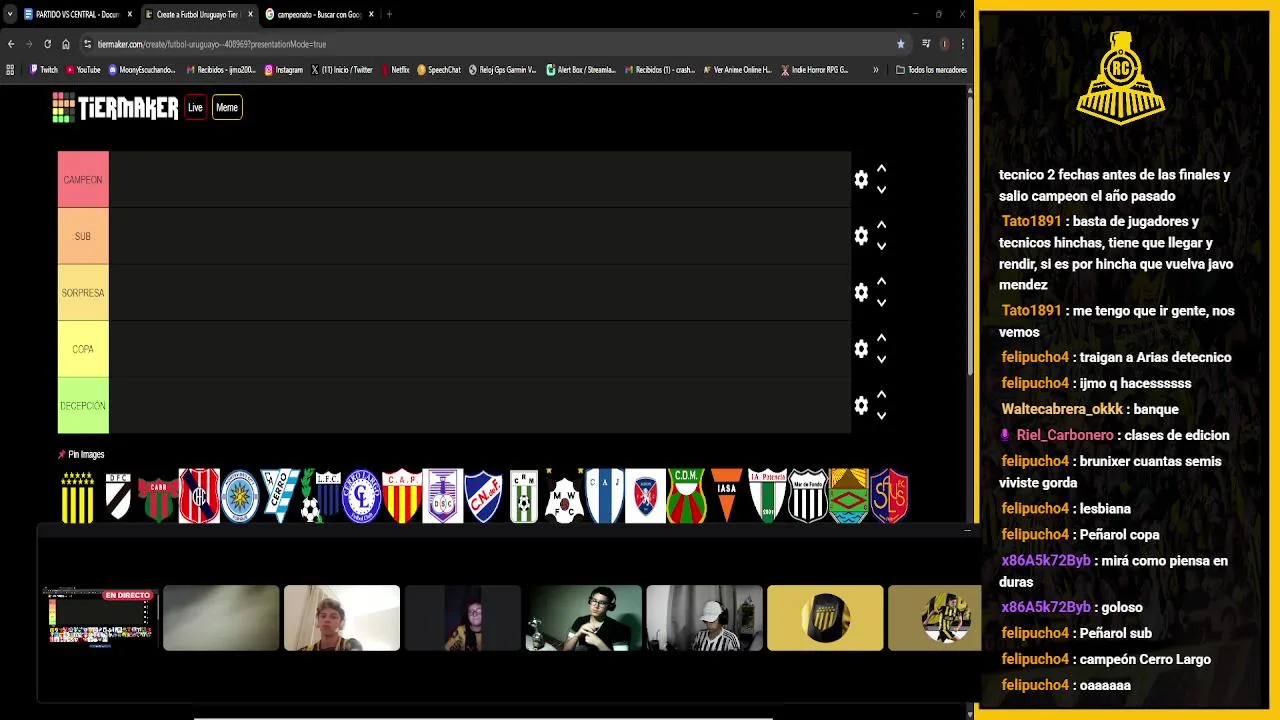Image resolution: width=1280 pixels, height=720 pixels.
Task: Pick the sun emblem round crest
Action: tap(240, 496)
